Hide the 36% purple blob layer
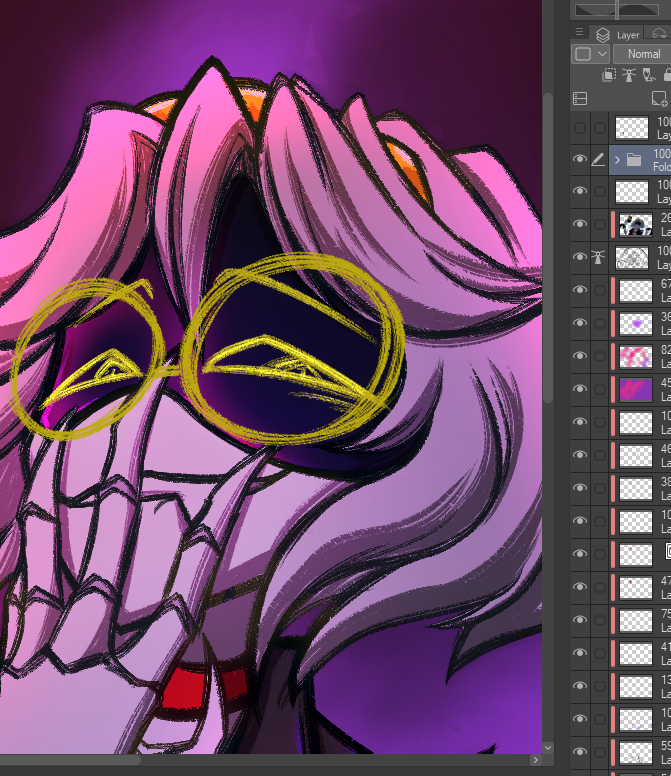The height and width of the screenshot is (776, 671). 579,323
